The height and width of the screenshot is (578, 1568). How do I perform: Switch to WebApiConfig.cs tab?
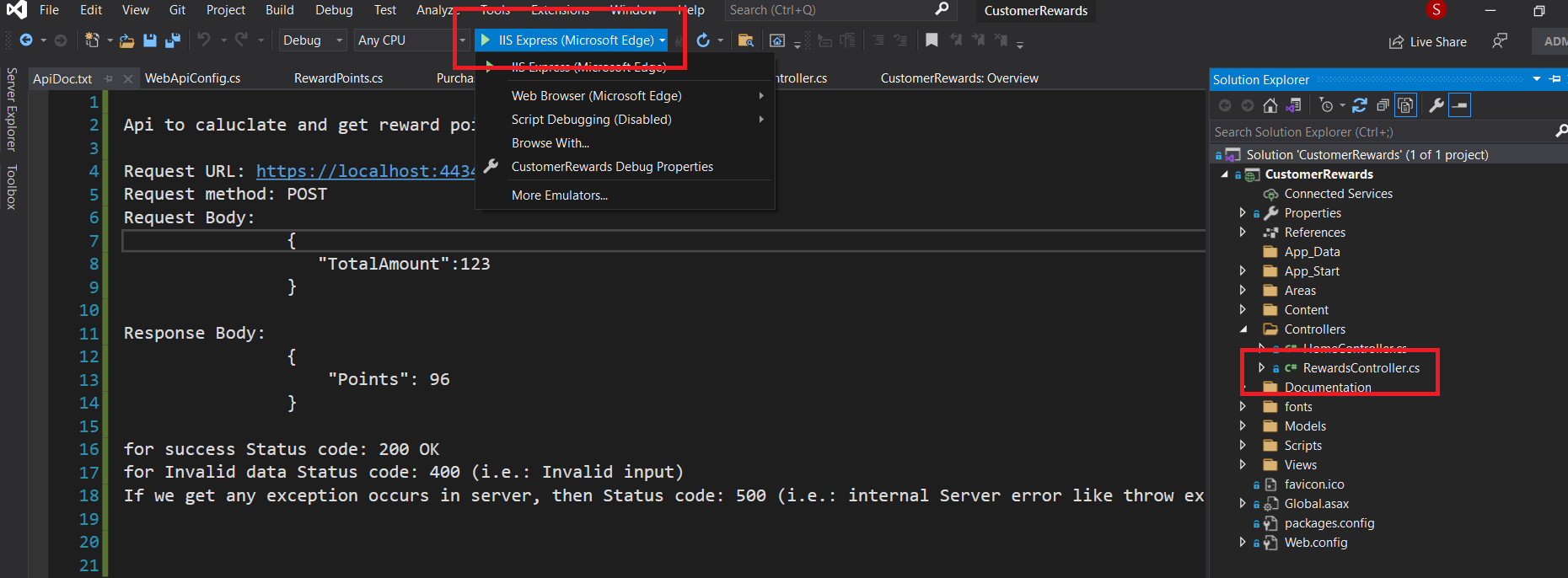tap(192, 78)
